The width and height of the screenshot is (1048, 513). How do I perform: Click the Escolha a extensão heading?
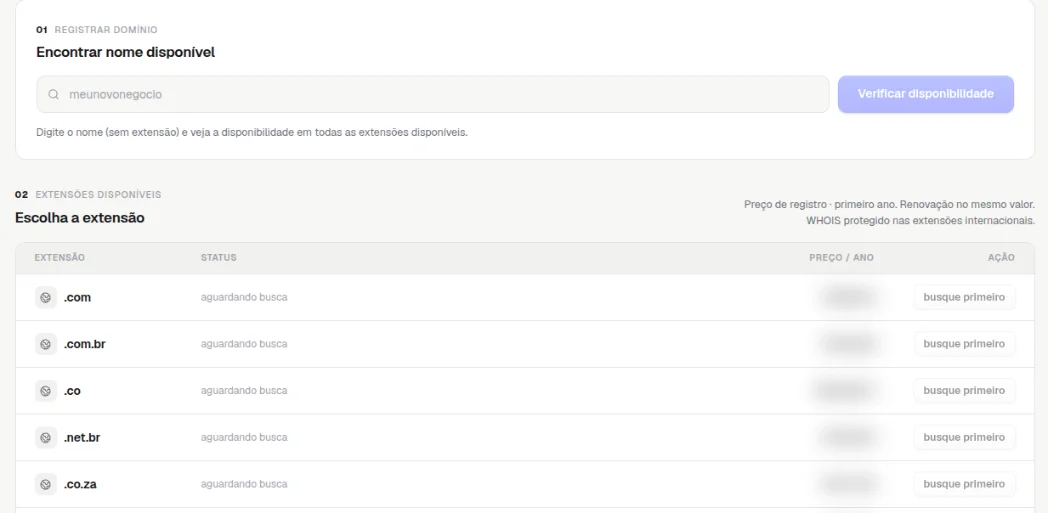coord(80,218)
